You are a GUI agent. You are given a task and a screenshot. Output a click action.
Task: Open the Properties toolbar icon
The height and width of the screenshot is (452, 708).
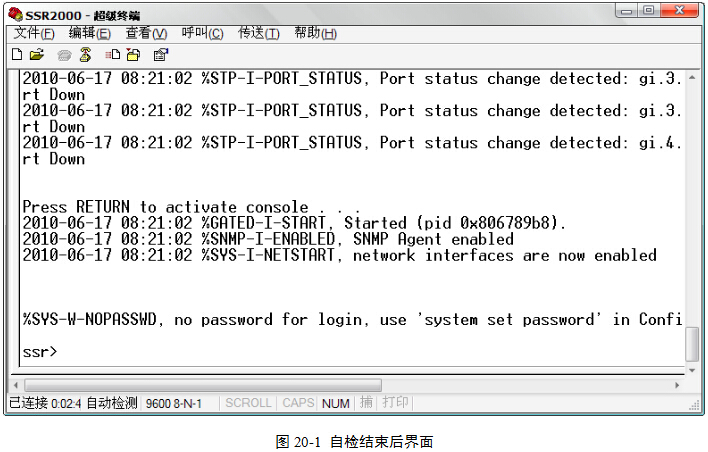160,55
